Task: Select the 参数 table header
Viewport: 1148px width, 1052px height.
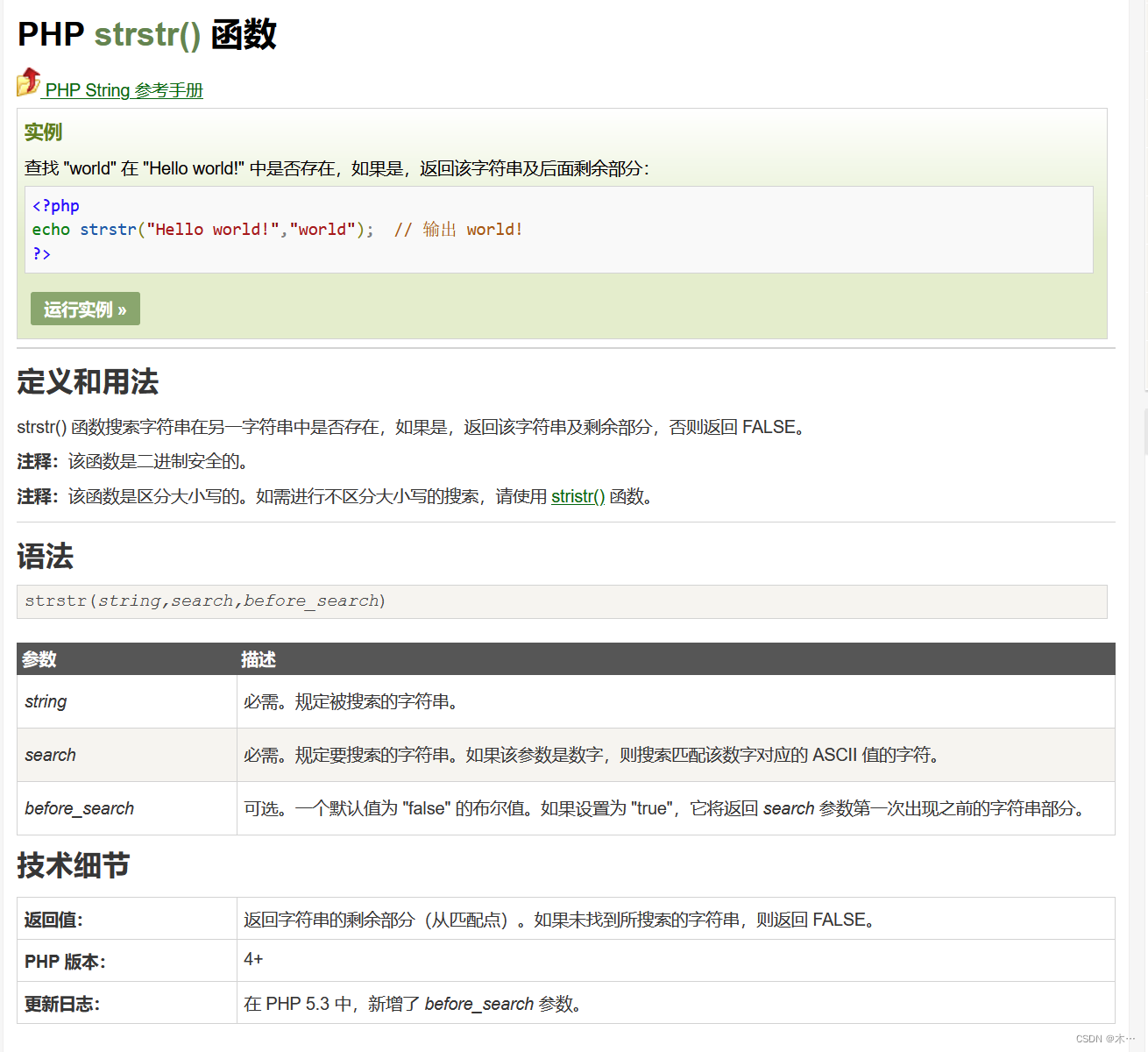Action: tap(39, 658)
